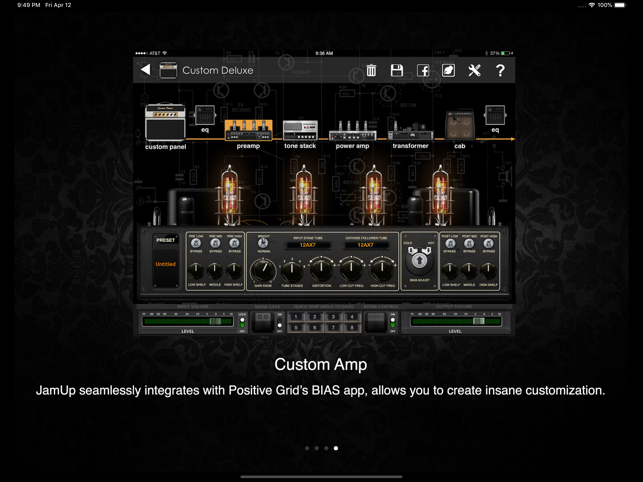Open the Untitled preset selector
This screenshot has height=482, width=643.
[166, 264]
